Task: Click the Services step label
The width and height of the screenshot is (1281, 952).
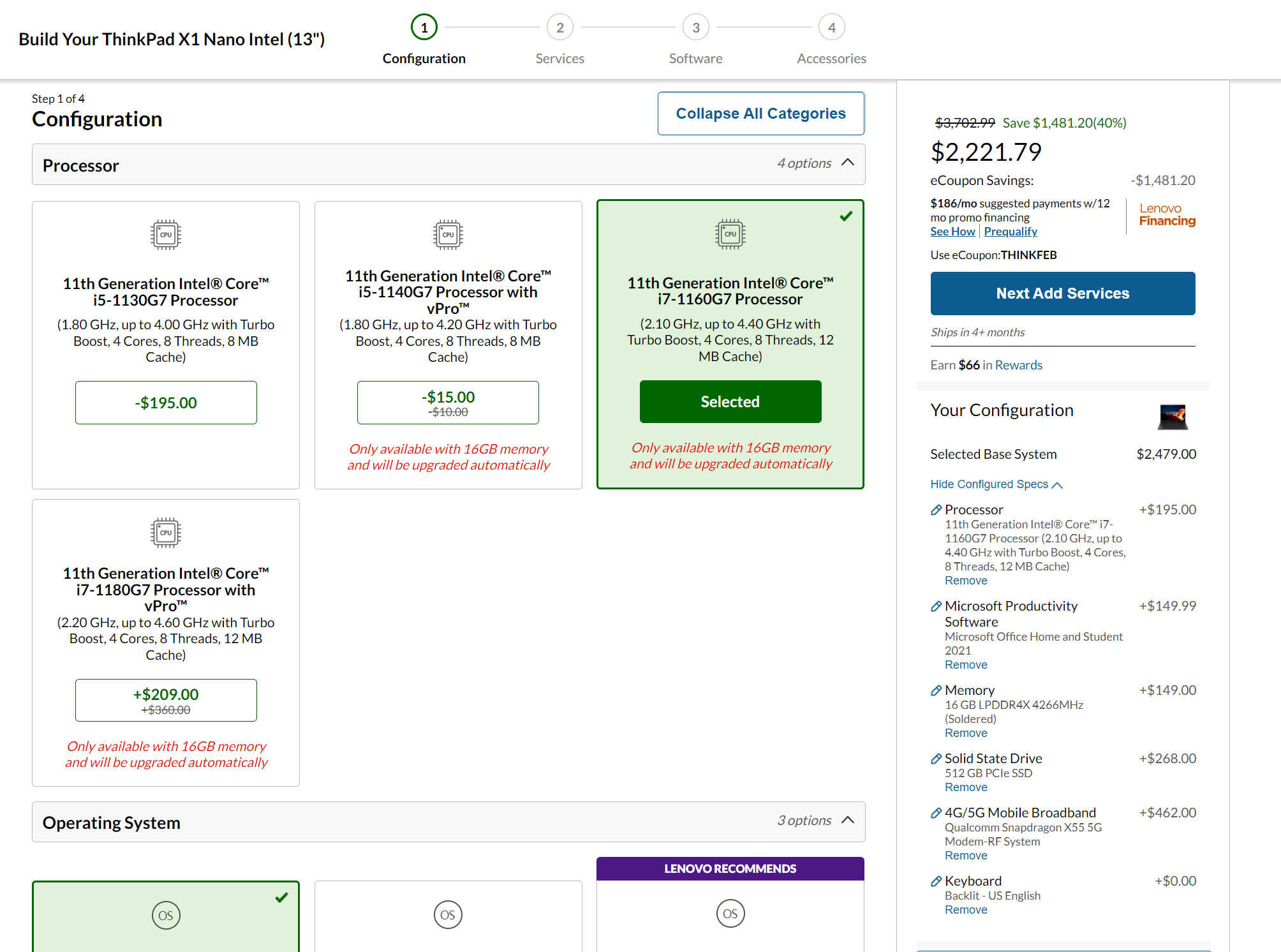Action: point(560,59)
